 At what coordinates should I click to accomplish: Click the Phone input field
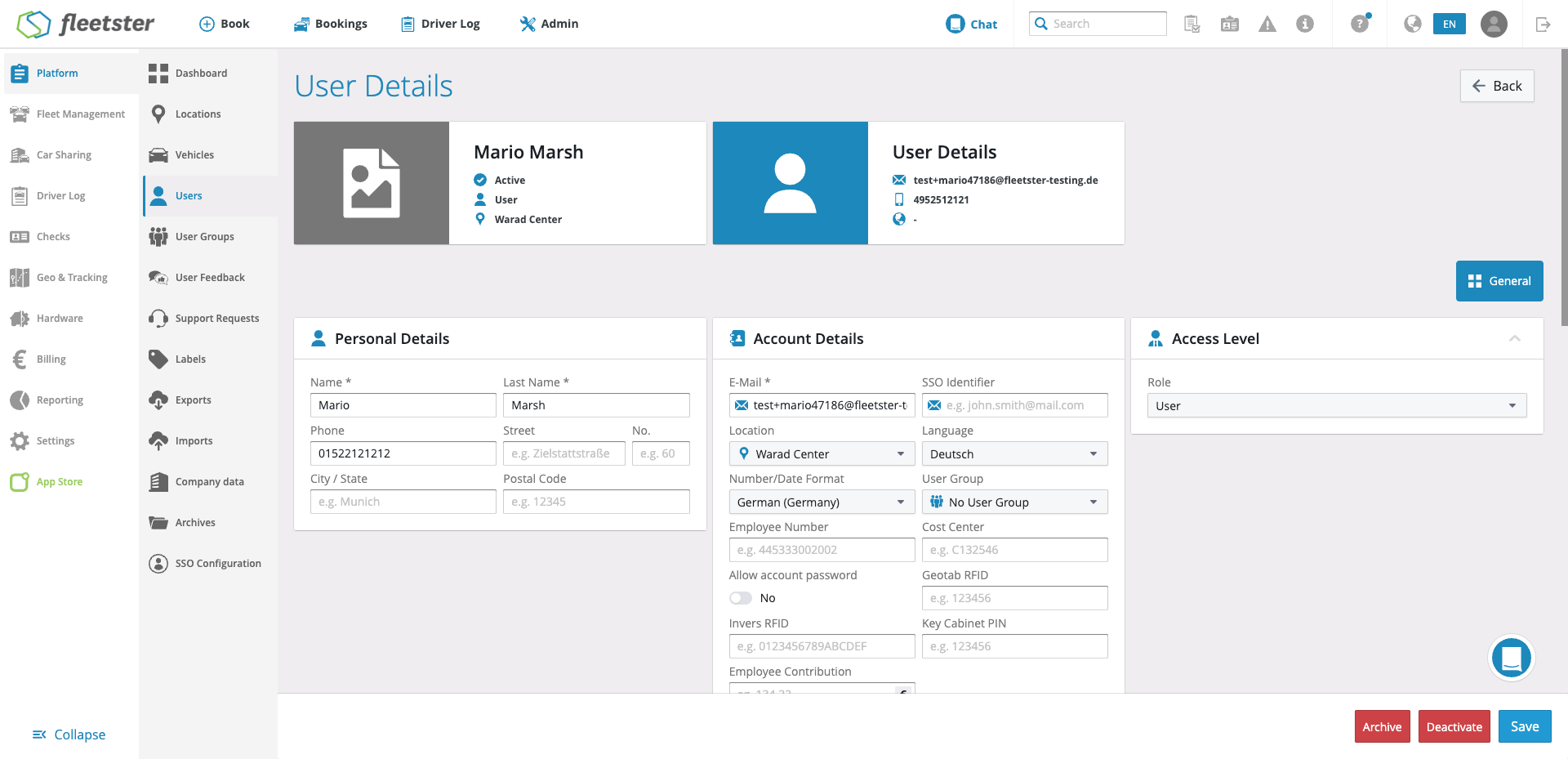403,453
